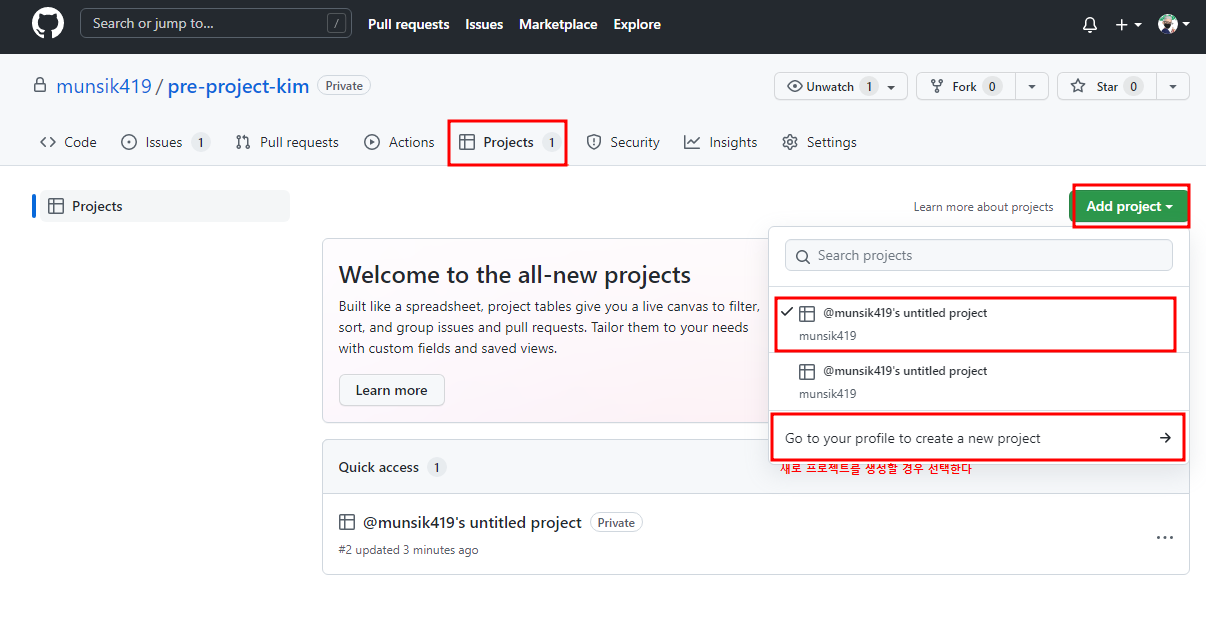Open the user avatar menu
Screen dimensions: 1206x622
1173,24
